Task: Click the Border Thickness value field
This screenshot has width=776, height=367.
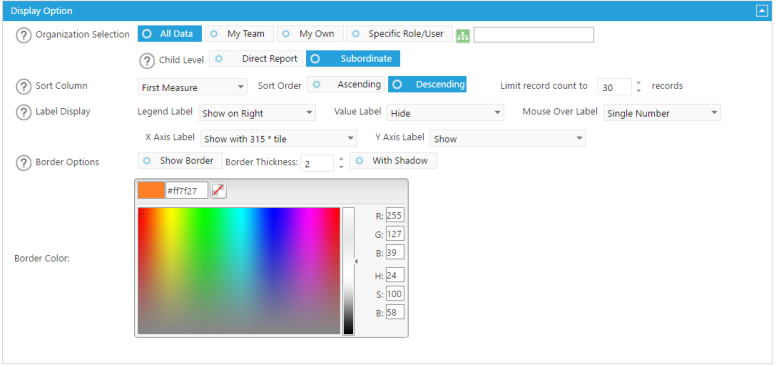Action: coord(317,163)
